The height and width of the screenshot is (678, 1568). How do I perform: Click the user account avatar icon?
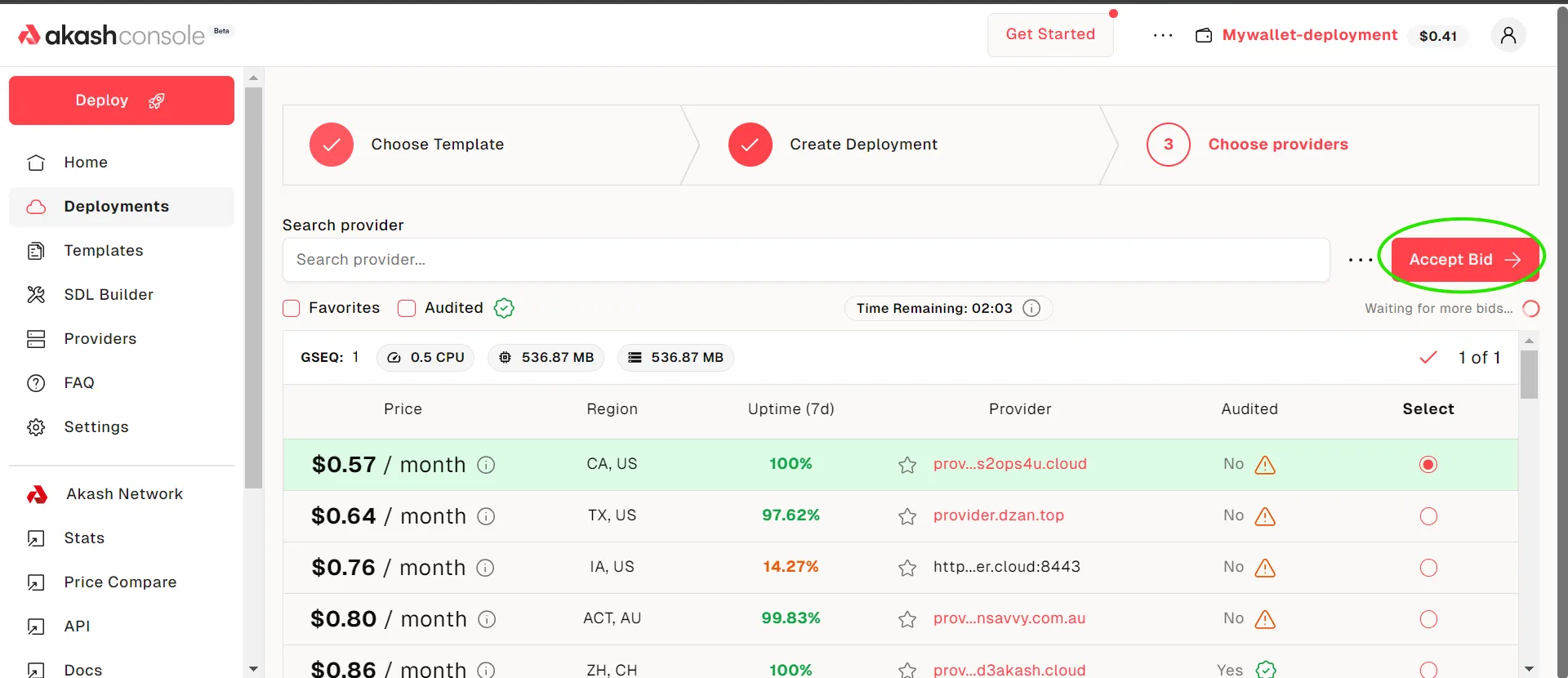tap(1508, 35)
